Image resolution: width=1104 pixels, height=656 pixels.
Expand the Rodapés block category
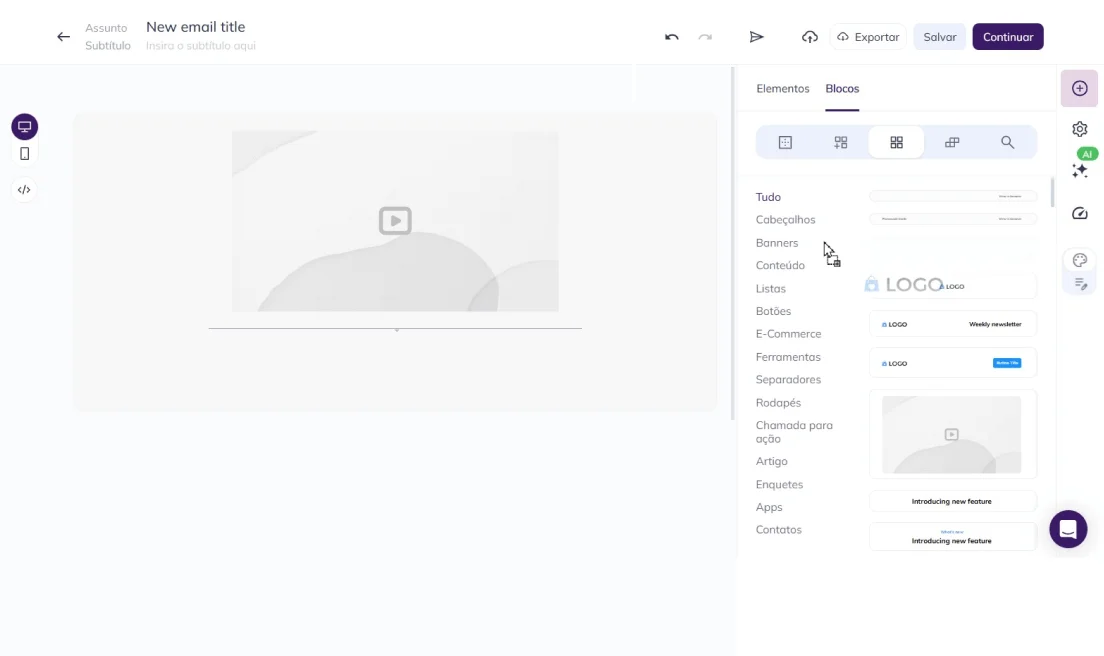click(778, 402)
